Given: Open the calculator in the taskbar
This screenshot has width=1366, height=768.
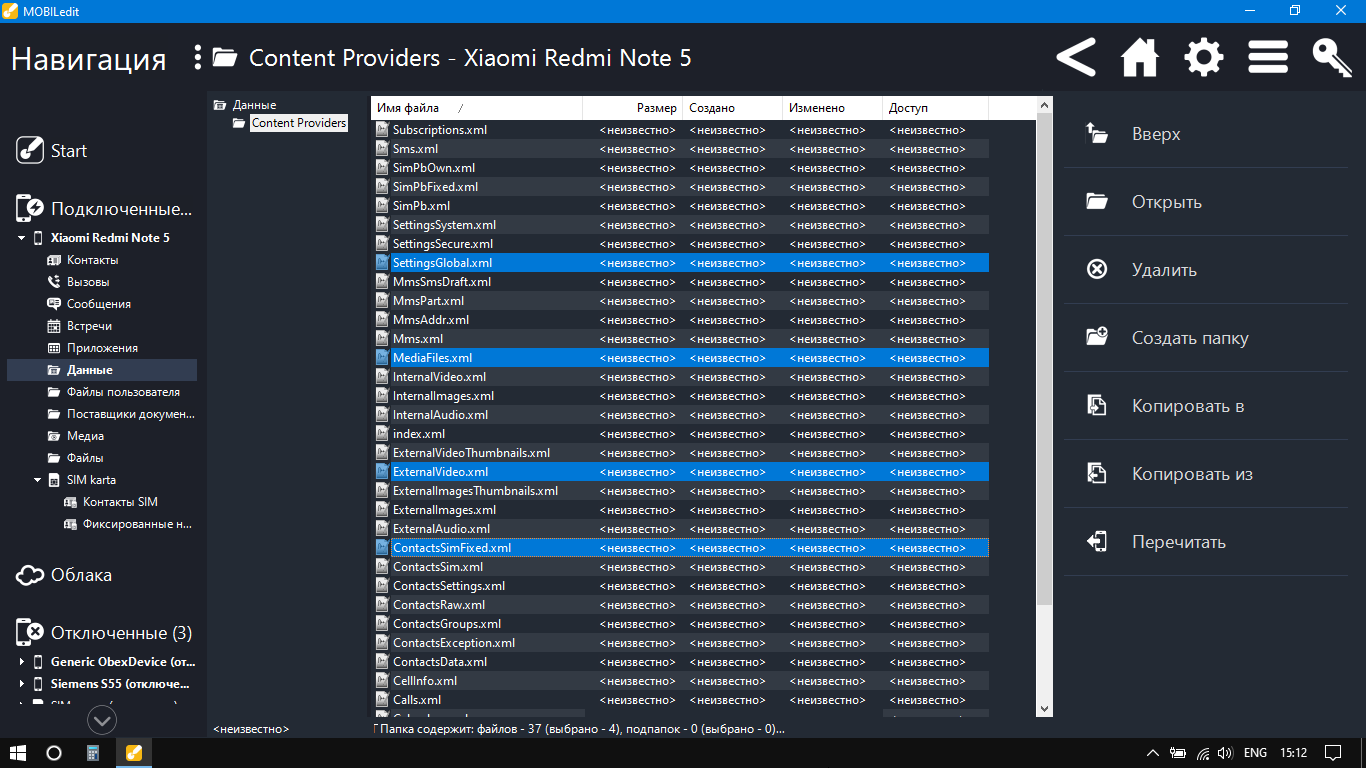Looking at the screenshot, I should [x=93, y=753].
